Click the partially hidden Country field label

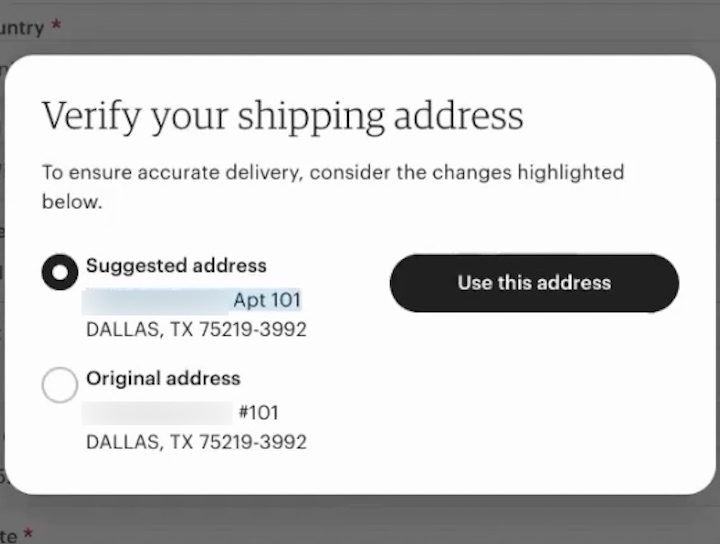[22, 27]
